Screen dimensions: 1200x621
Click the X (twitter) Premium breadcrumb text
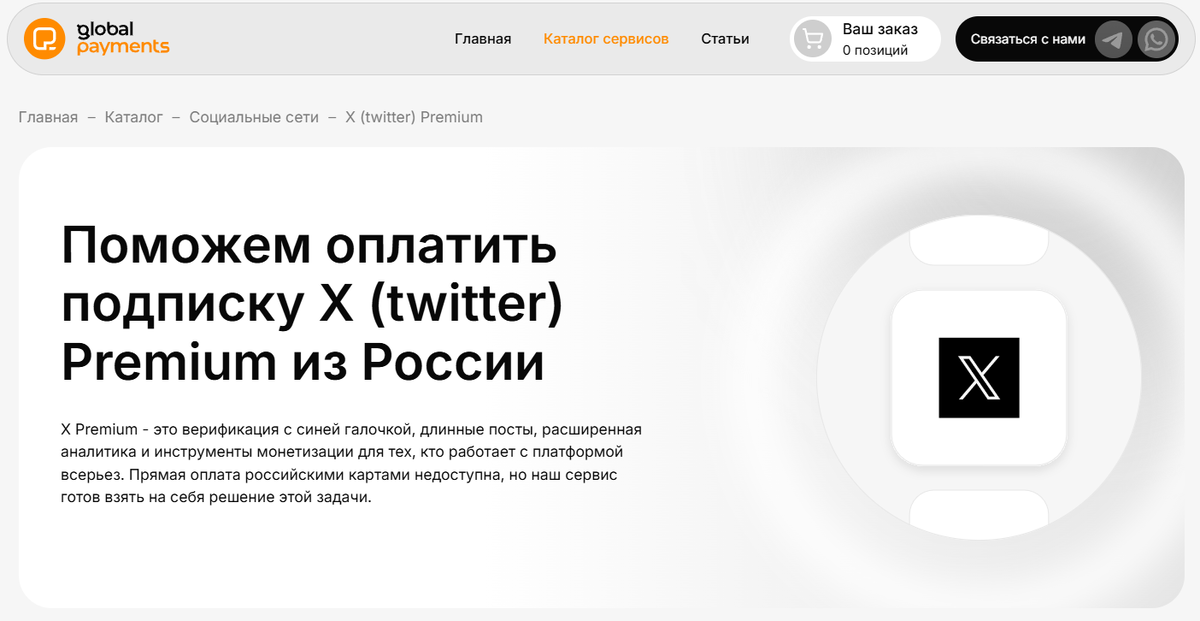click(414, 117)
